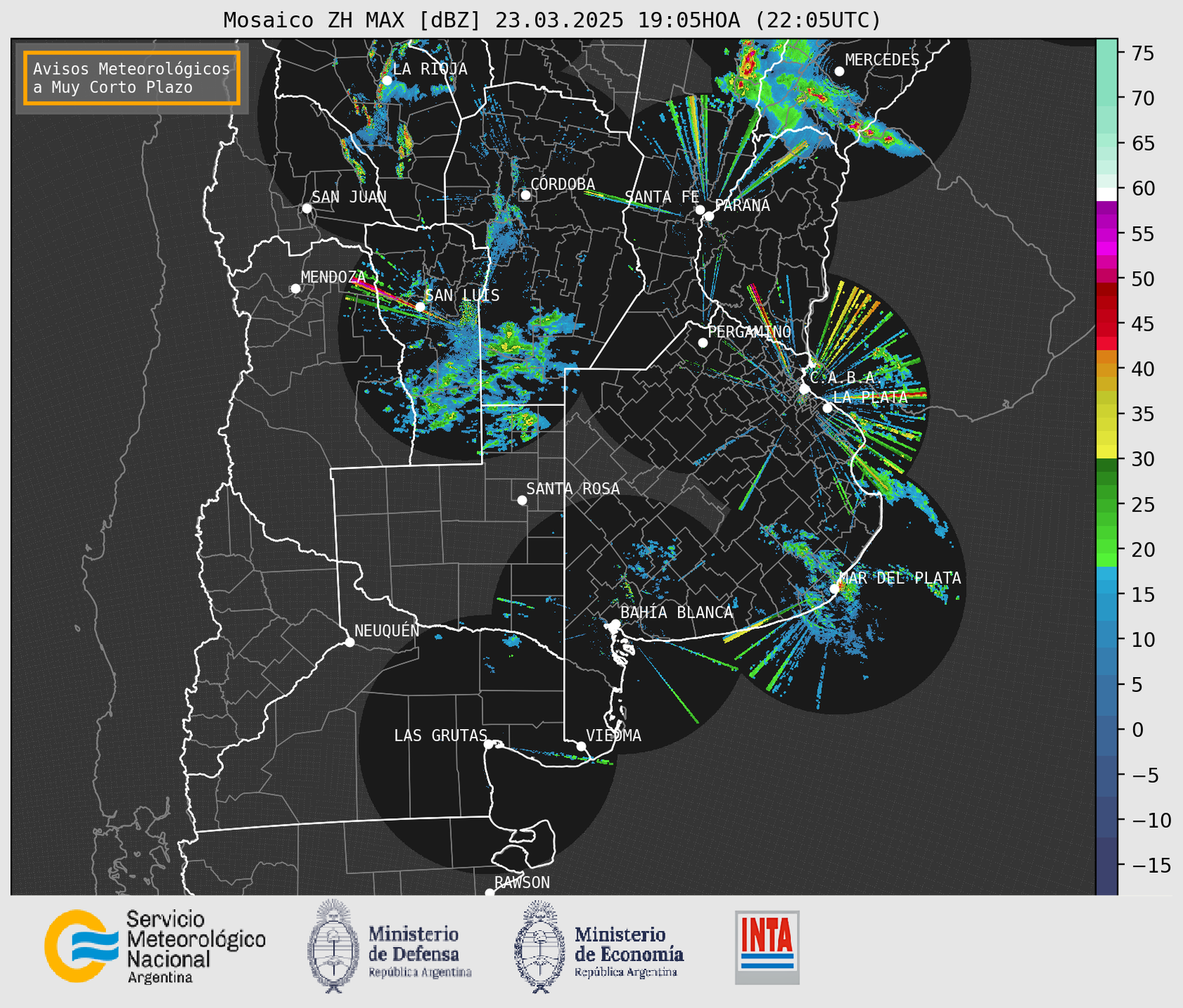Select the SAN LUIS city marker dot
This screenshot has height=1008, width=1183.
tap(420, 307)
